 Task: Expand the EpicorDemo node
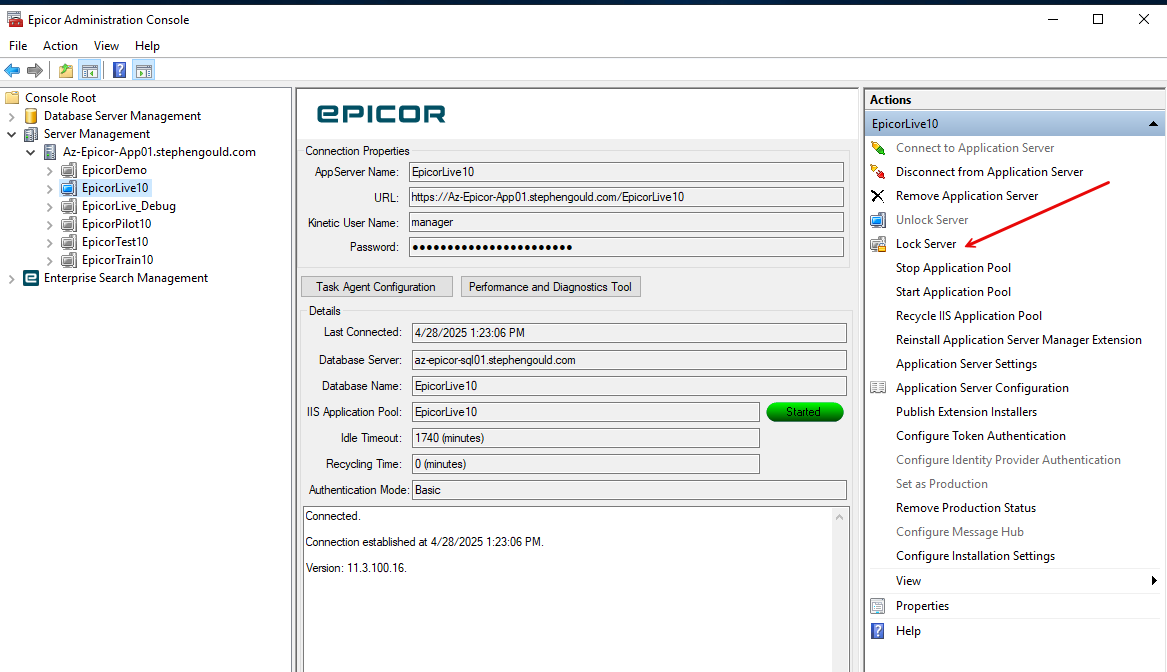tap(49, 170)
